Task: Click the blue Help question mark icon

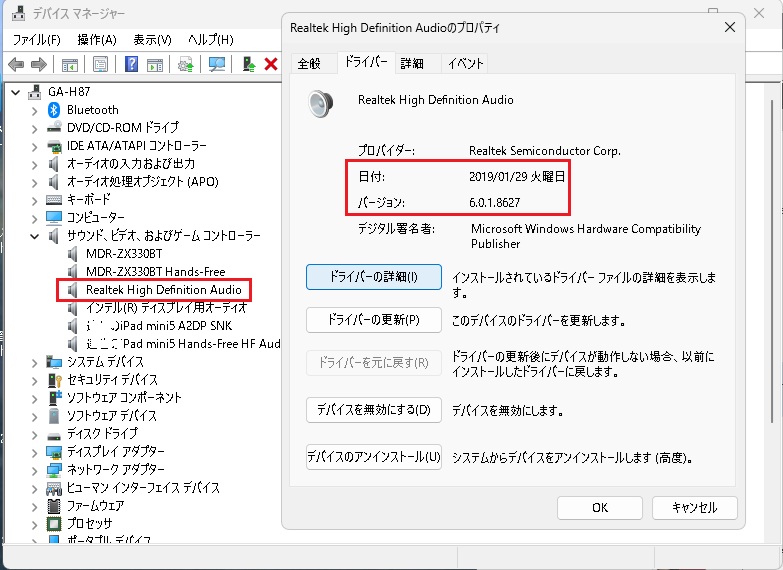Action: [131, 64]
